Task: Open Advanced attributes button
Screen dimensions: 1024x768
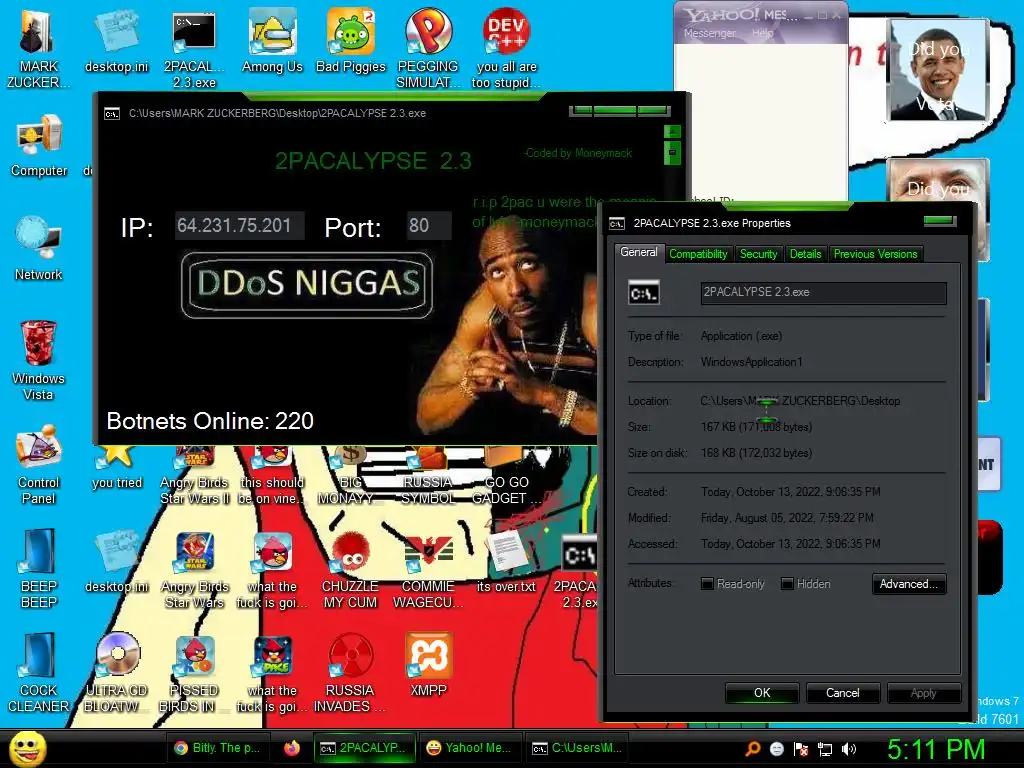Action: pyautogui.click(x=908, y=584)
